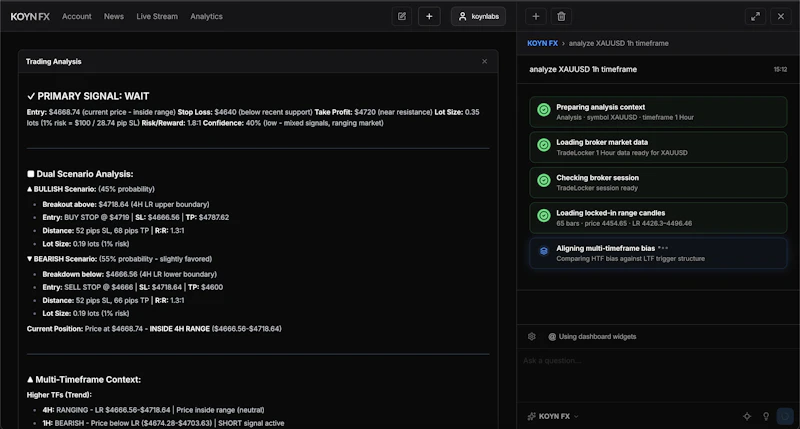Click the KOYN FX logo in header
The image size is (800, 429).
pos(30,16)
